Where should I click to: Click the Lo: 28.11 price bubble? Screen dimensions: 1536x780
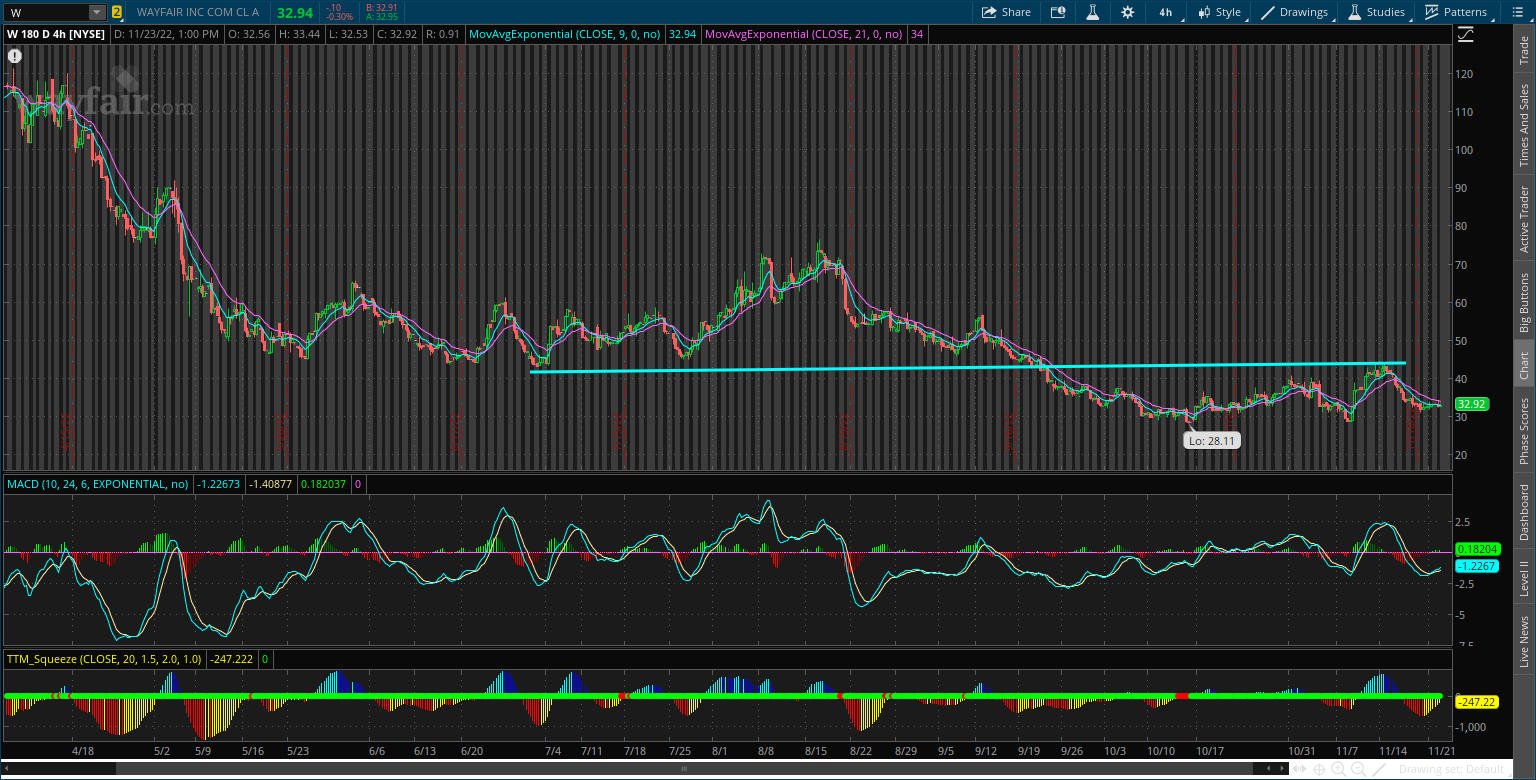pos(1212,440)
